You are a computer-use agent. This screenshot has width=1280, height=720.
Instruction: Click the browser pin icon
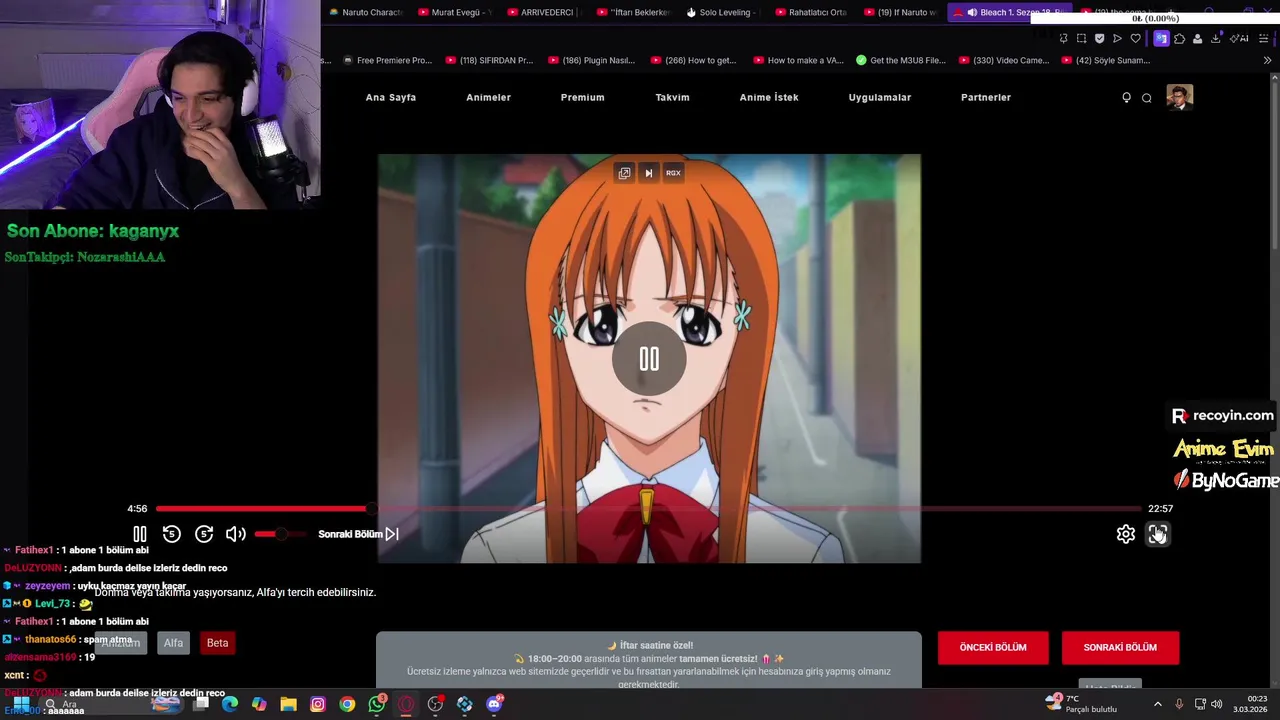click(x=1063, y=38)
